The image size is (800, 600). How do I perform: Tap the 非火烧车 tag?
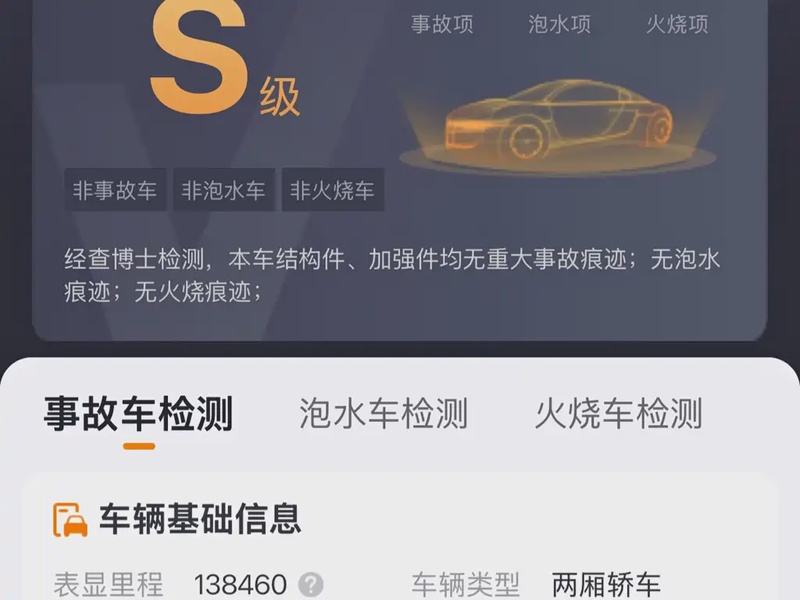point(332,190)
